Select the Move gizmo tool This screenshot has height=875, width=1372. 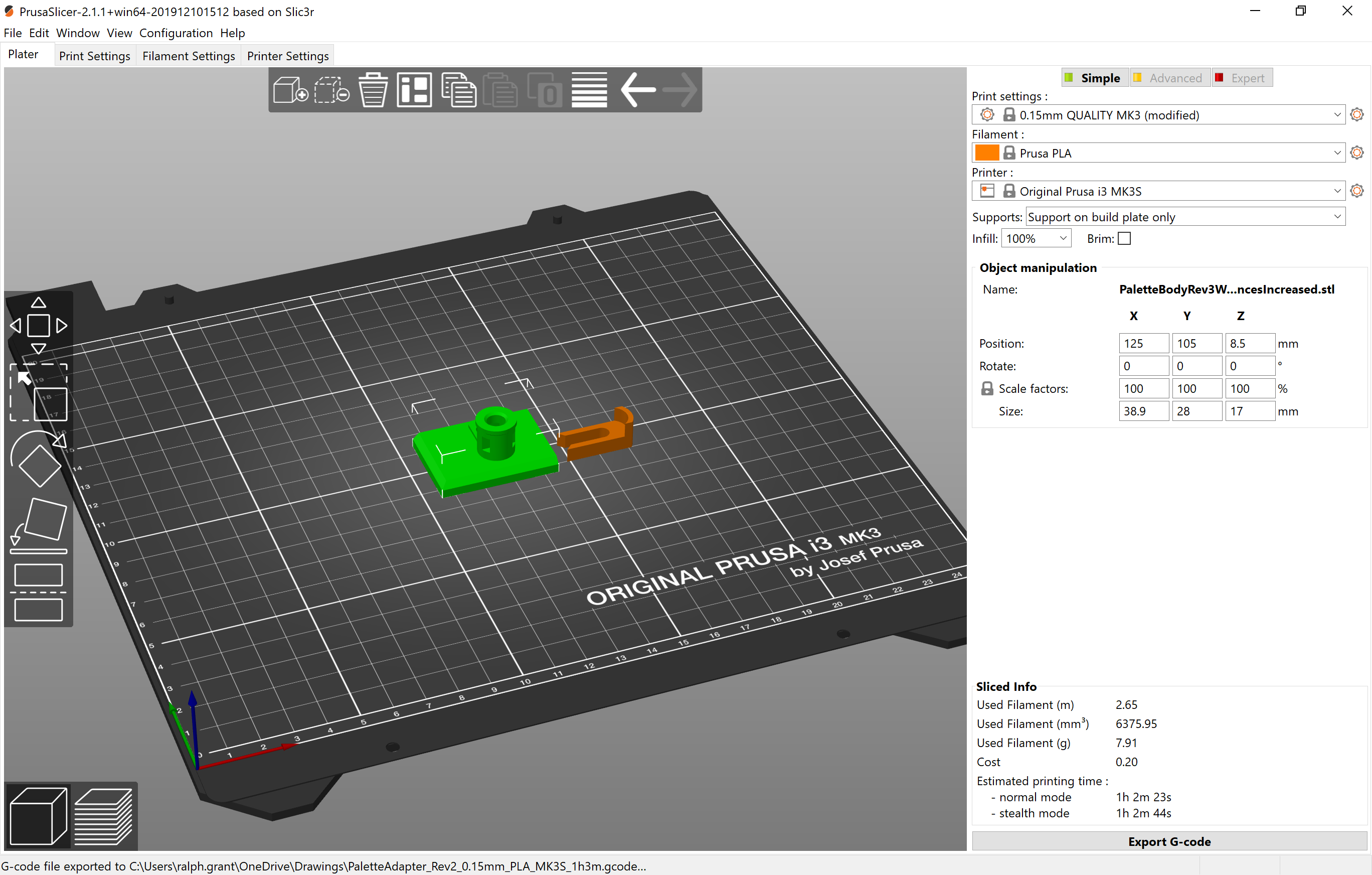[39, 326]
